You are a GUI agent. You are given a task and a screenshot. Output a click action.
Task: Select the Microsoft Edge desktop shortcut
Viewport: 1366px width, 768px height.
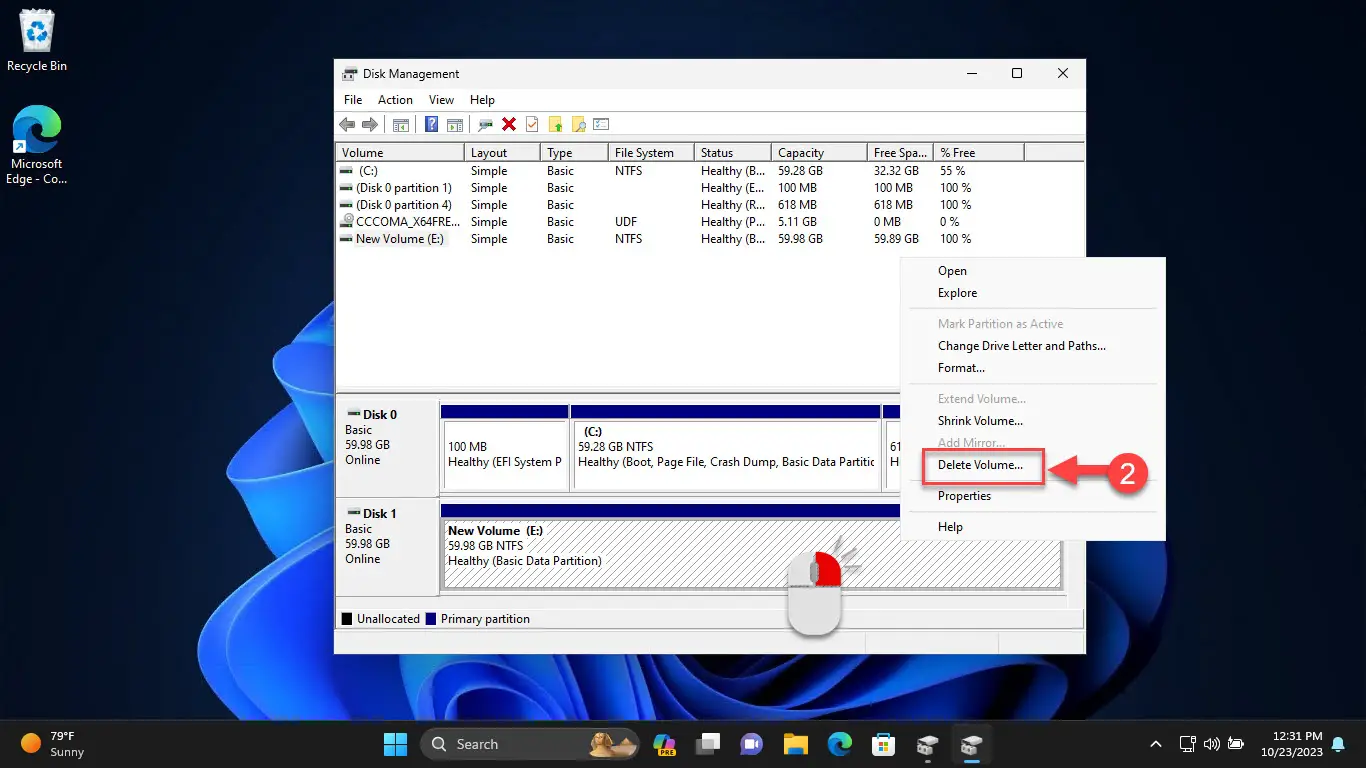tap(37, 145)
